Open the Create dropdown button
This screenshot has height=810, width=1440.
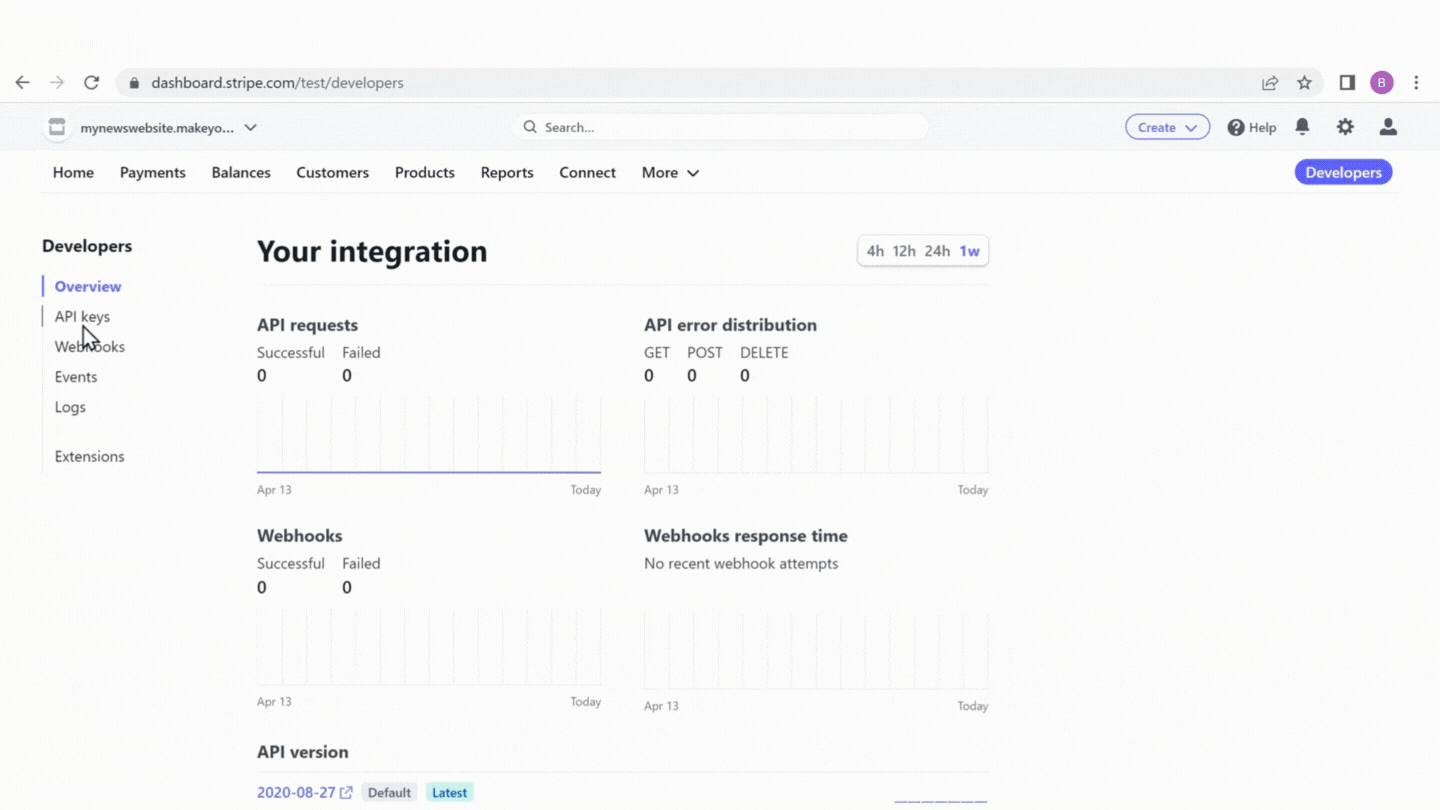click(x=1167, y=127)
